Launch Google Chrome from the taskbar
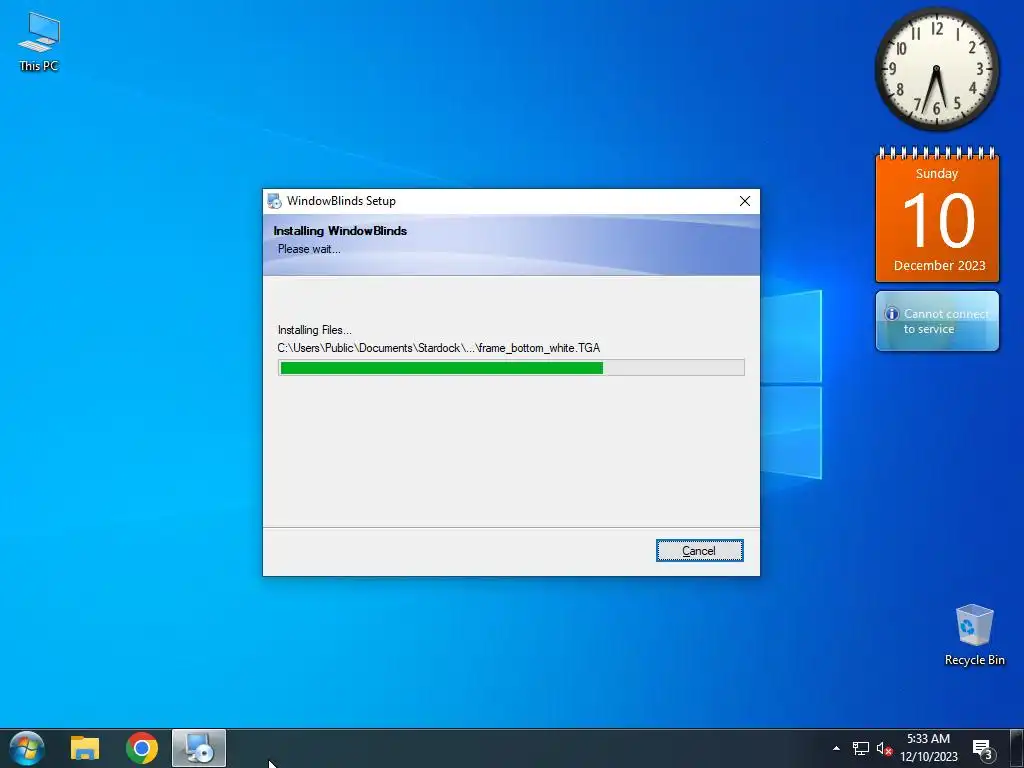The image size is (1024, 768). coord(142,748)
